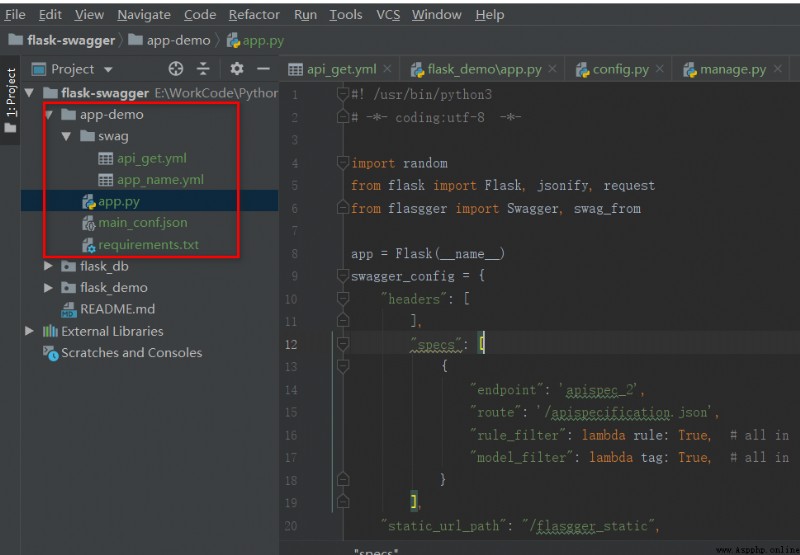800x555 pixels.
Task: Fold the code block at line 1
Action: coord(342,94)
